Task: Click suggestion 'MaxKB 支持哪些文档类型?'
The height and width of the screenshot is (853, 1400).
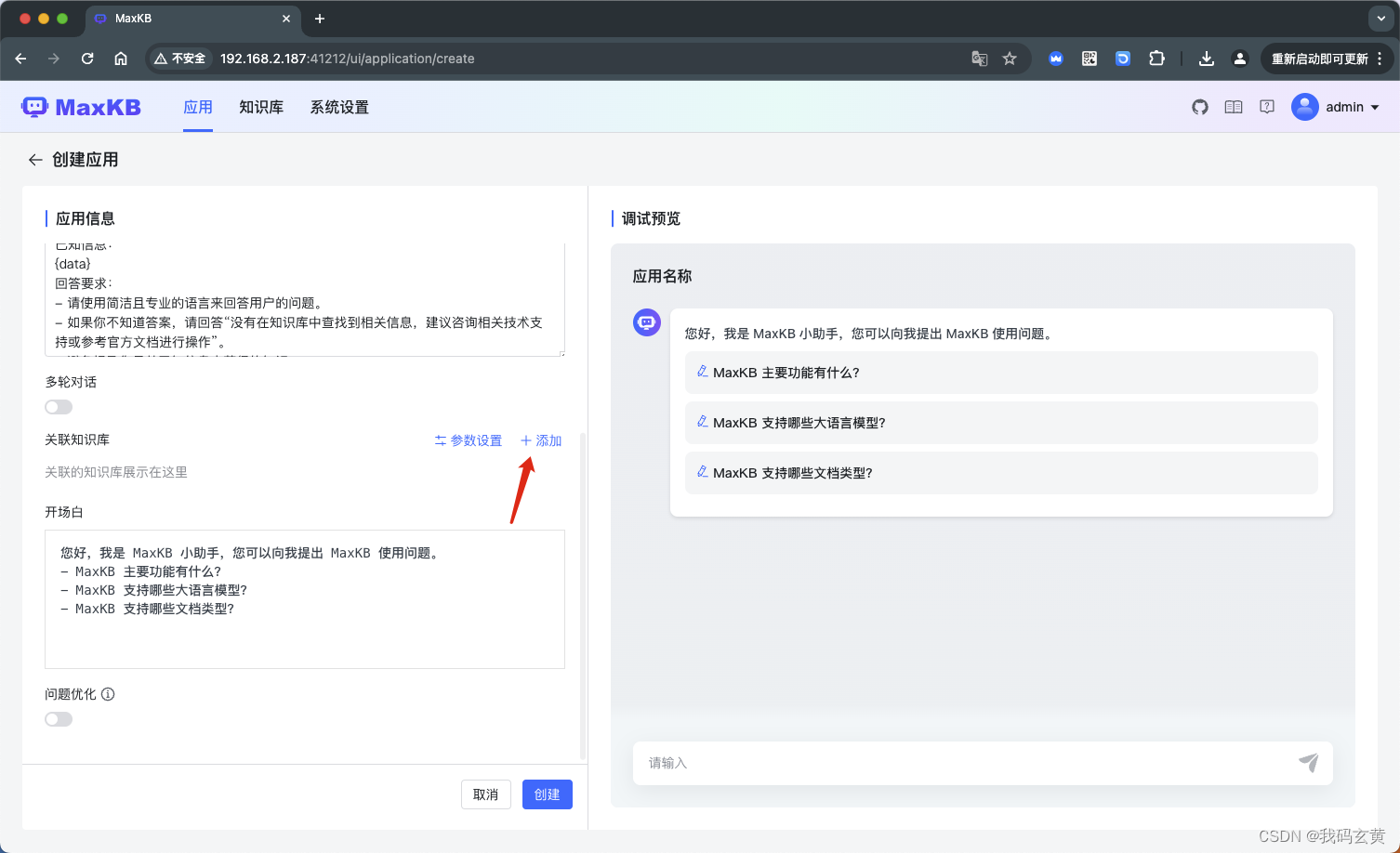Action: coord(1001,473)
